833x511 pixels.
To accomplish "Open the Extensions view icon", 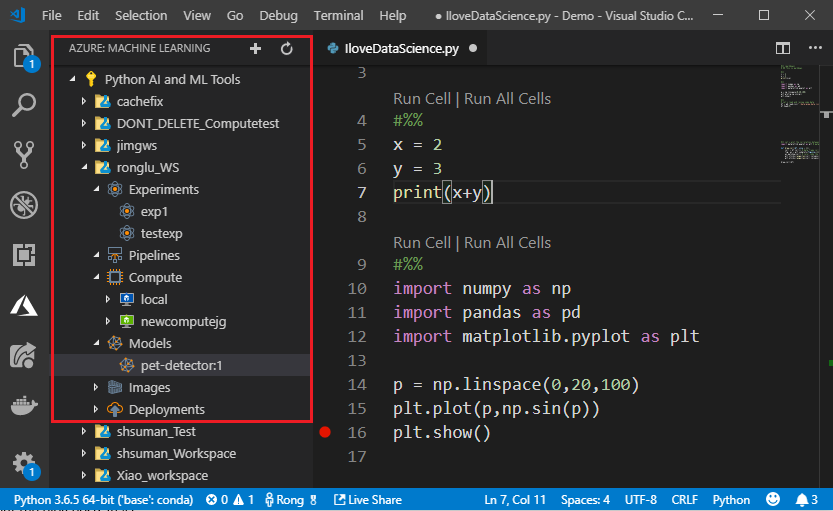I will click(x=24, y=255).
